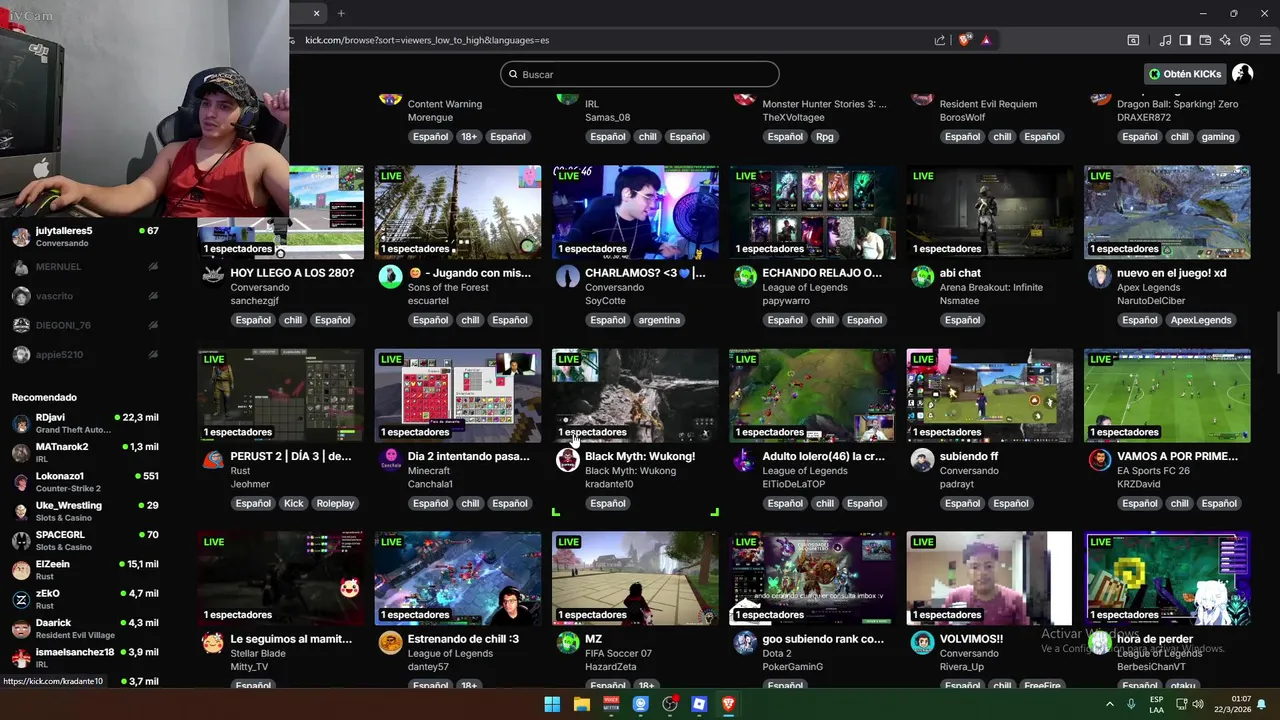Screen dimensions: 1280x720
Task: Click the address bar URL kick.com/browse
Action: pyautogui.click(x=427, y=40)
